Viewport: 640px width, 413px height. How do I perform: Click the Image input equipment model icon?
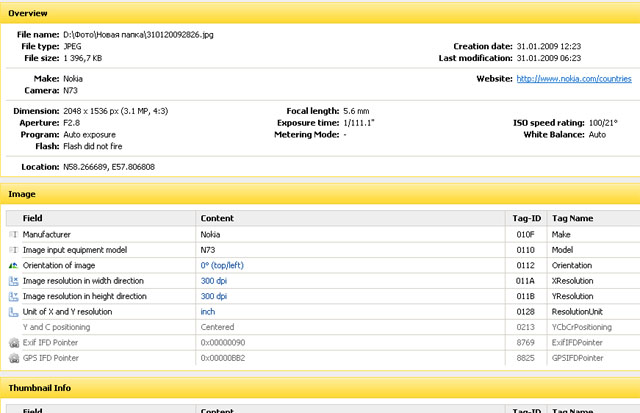click(x=13, y=249)
